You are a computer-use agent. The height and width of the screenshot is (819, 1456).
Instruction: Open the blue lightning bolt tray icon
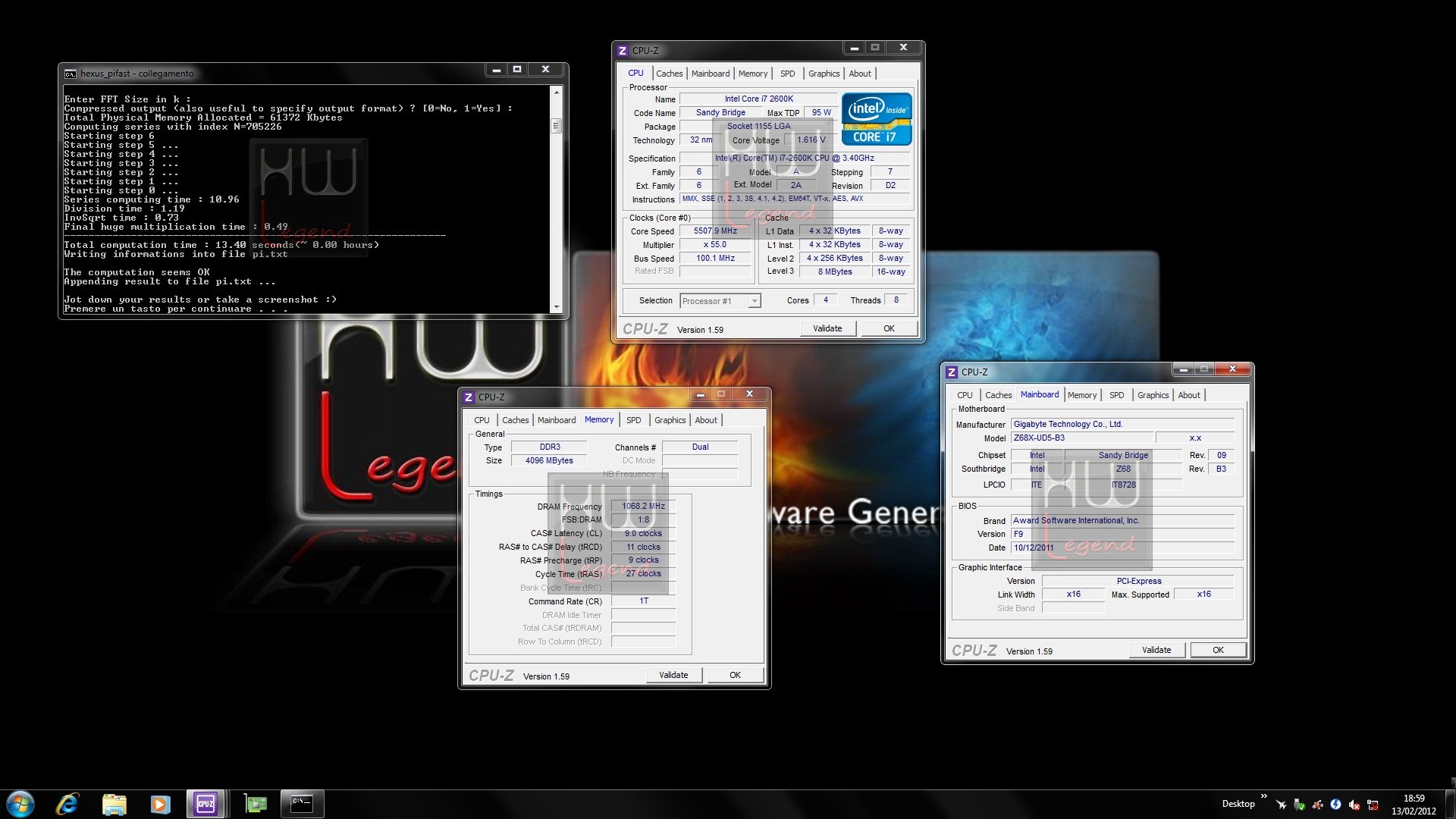pyautogui.click(x=1336, y=805)
